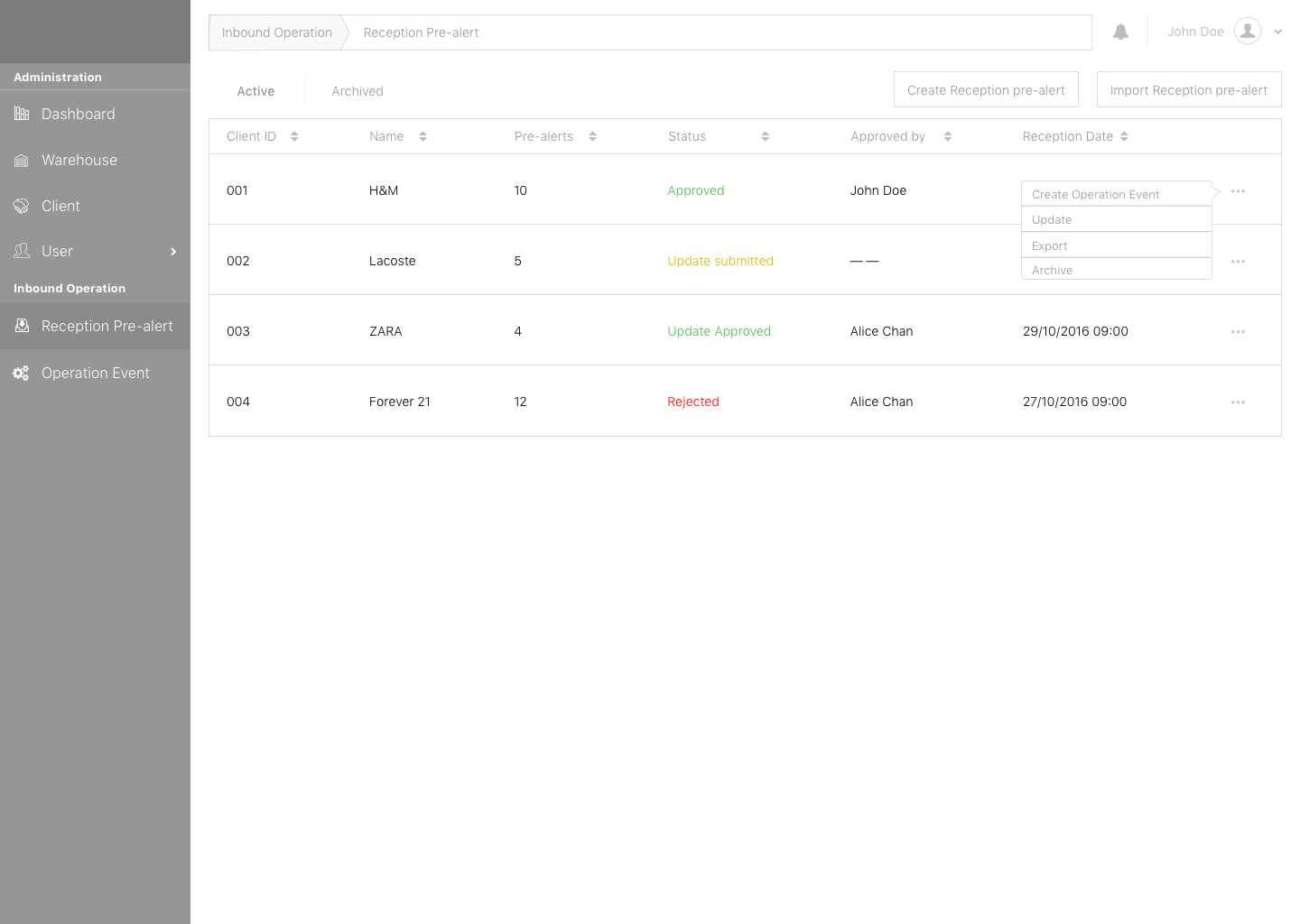Open row actions menu for Lacoste

pyautogui.click(x=1238, y=262)
